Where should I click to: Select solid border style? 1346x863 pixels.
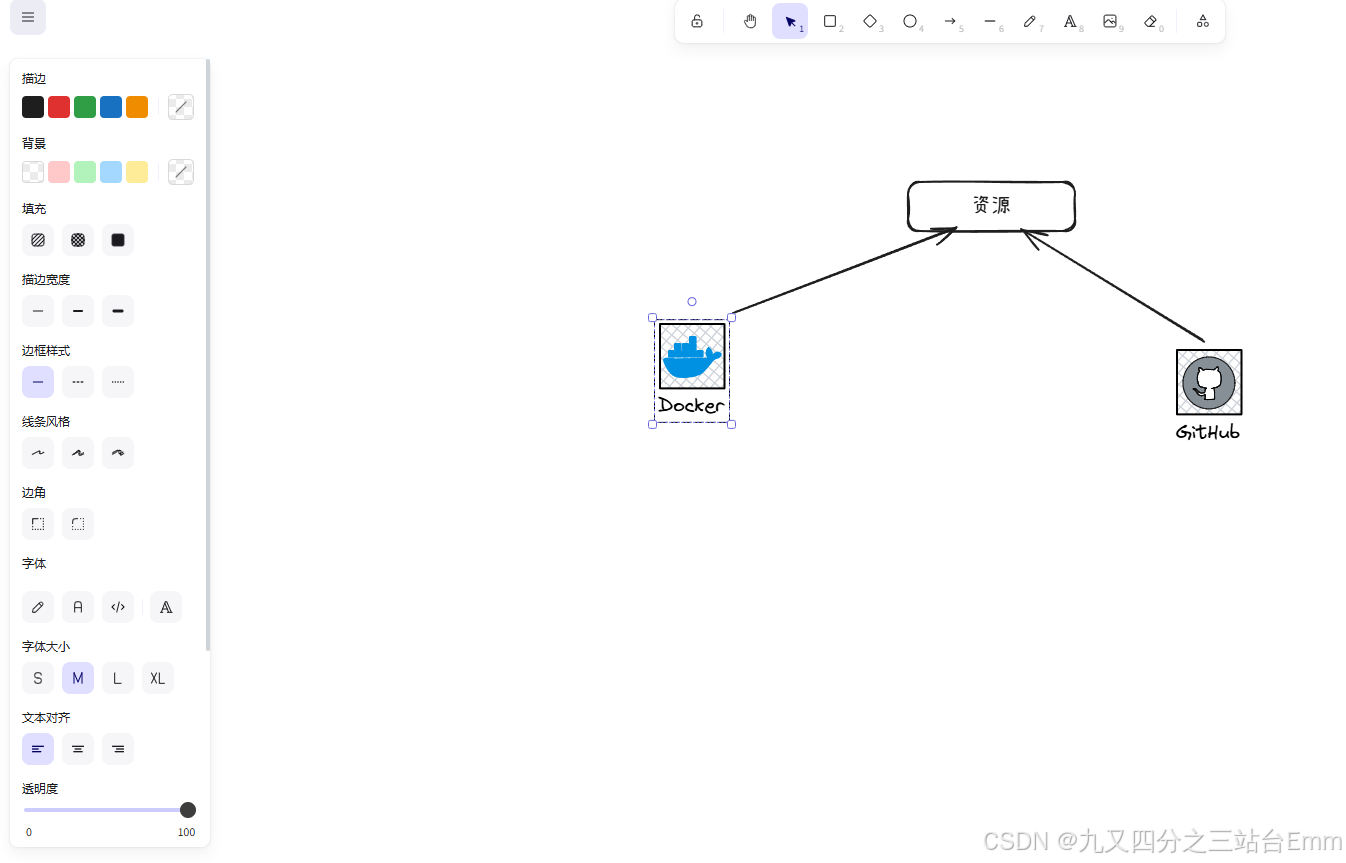(38, 382)
